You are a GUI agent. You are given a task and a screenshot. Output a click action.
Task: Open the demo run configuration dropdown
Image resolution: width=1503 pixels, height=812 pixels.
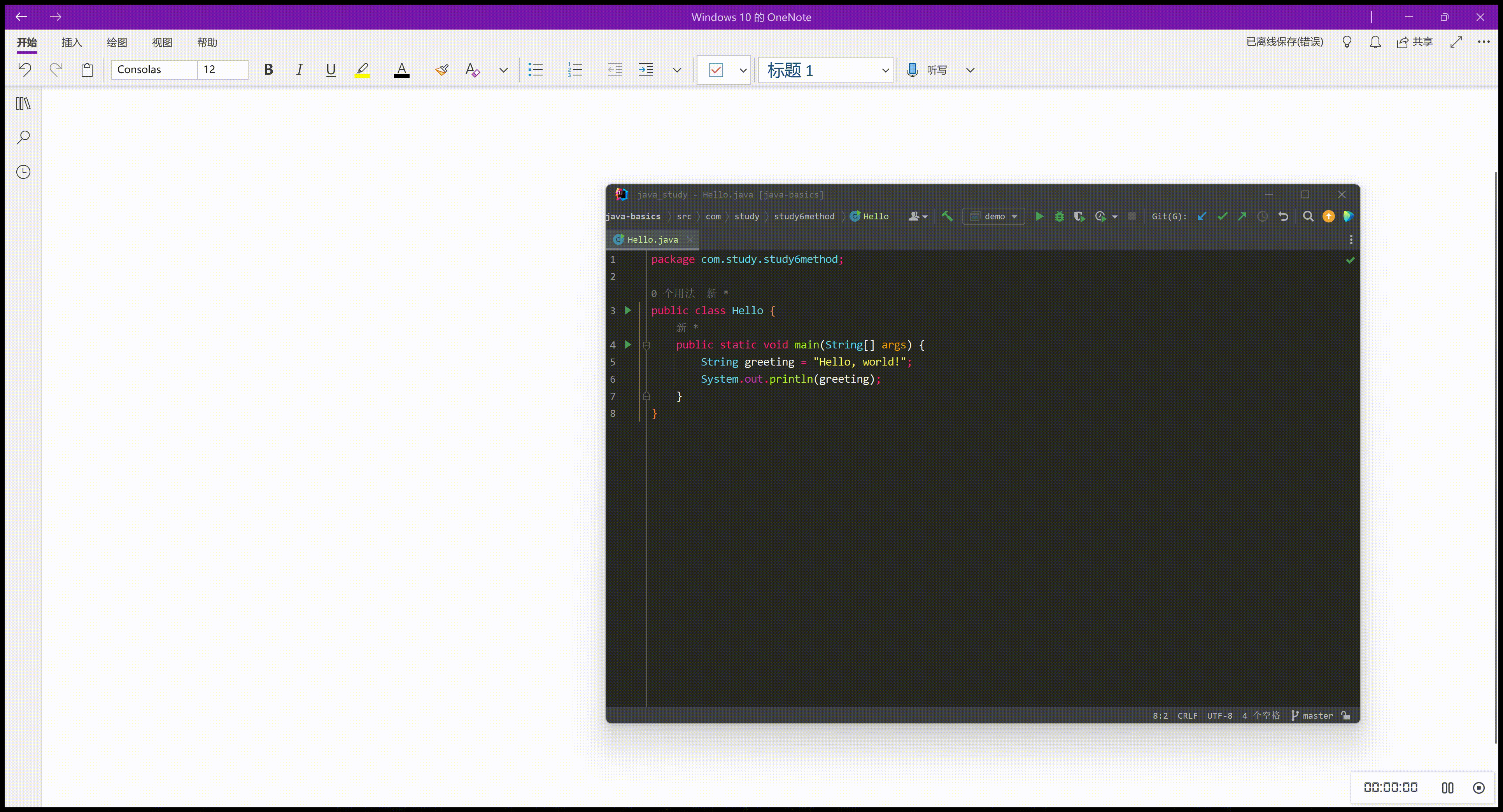pyautogui.click(x=993, y=216)
